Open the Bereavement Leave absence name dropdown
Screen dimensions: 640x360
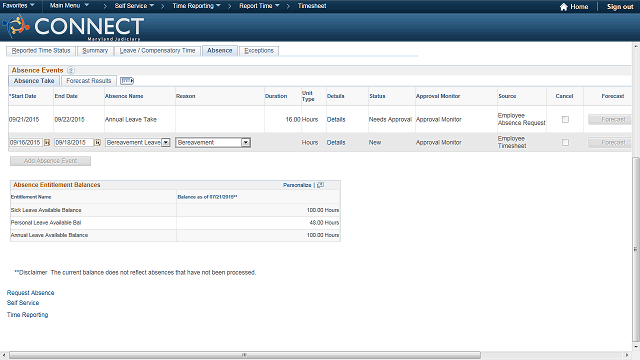pyautogui.click(x=138, y=142)
